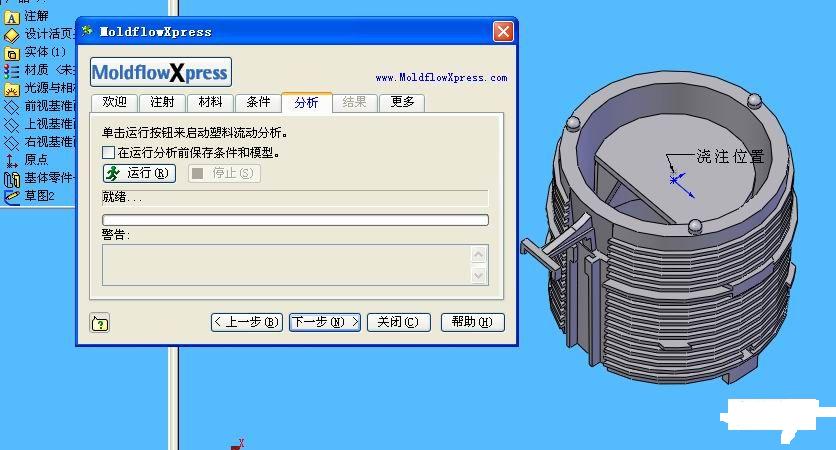836x450 pixels.
Task: Click the 浇注位置 label on the model
Action: 730,156
